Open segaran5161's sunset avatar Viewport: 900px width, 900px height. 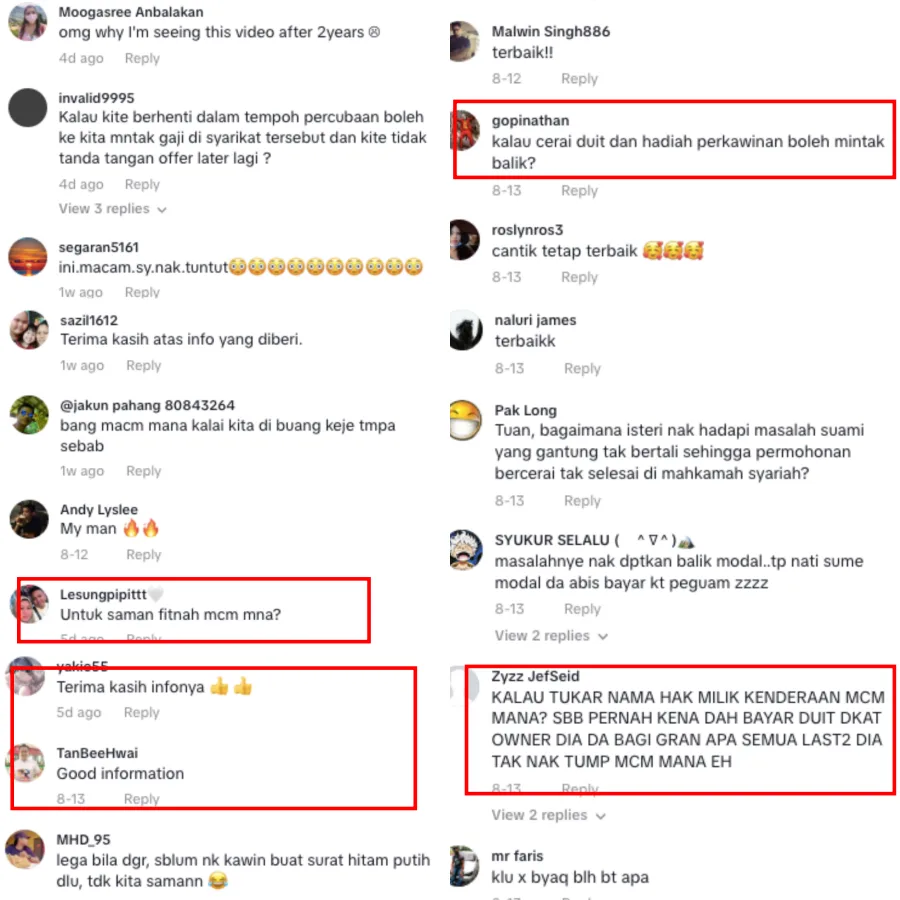(28, 257)
